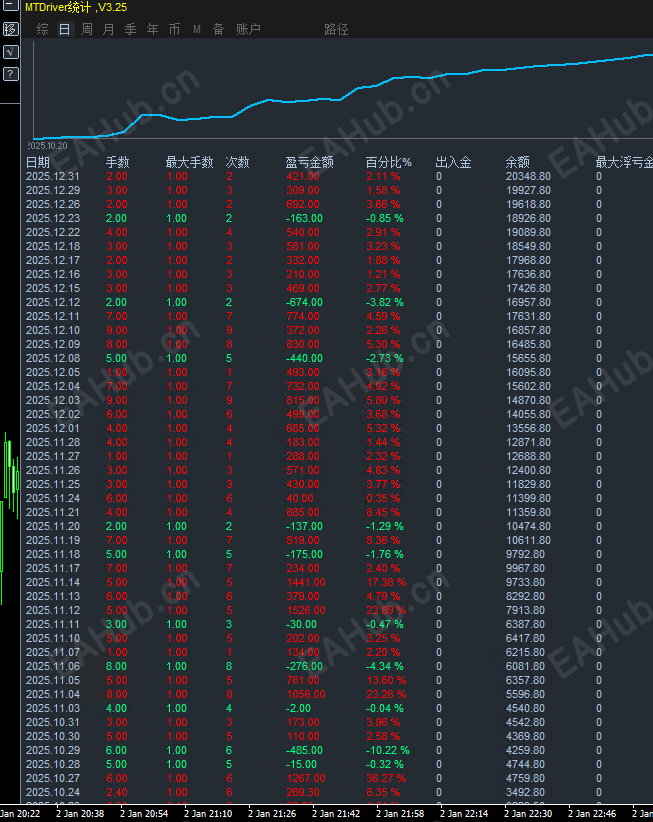Click the 最大手数 column header
Viewport: 653px width, 822px height.
coord(189,163)
